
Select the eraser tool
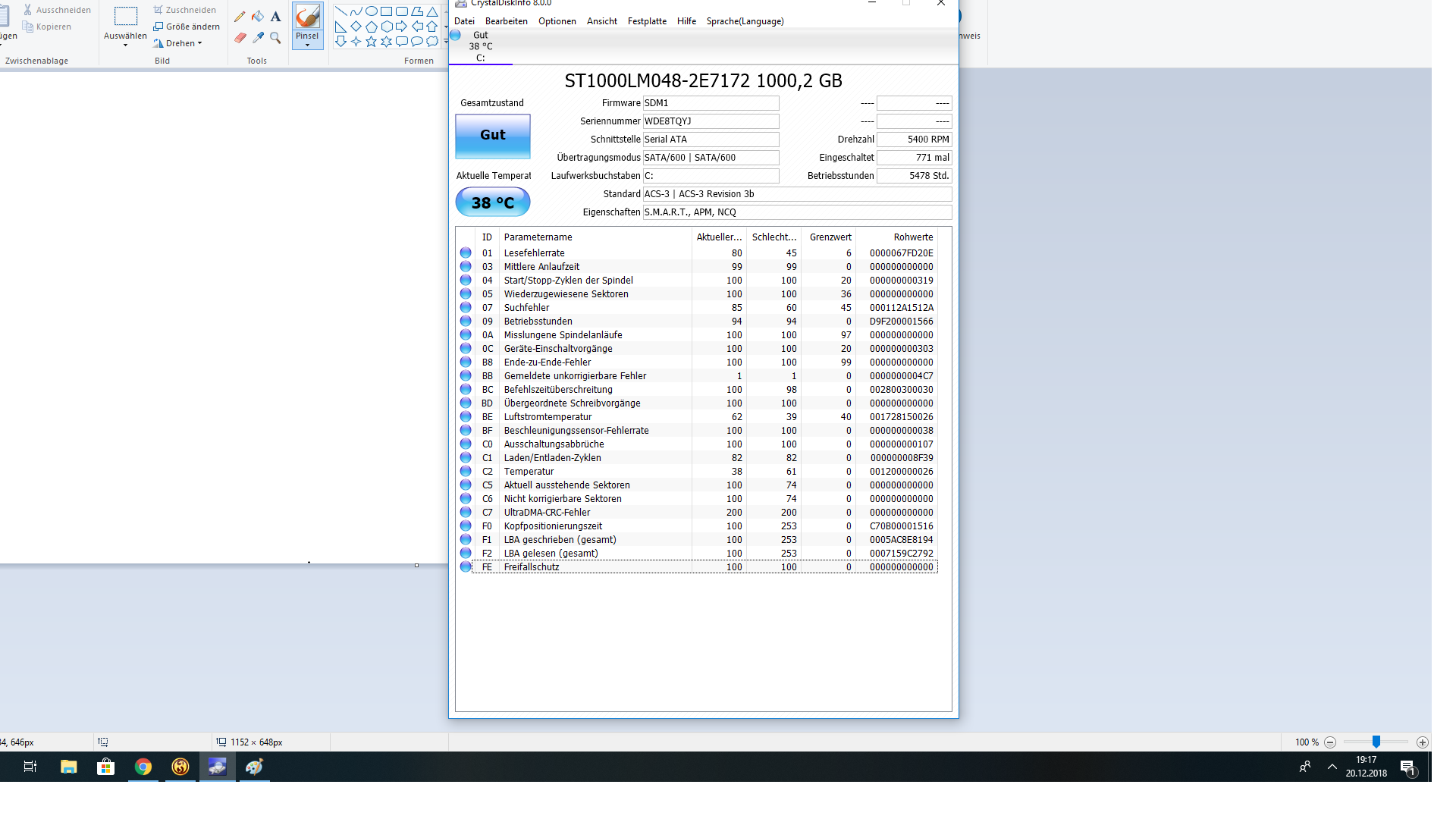tap(240, 37)
